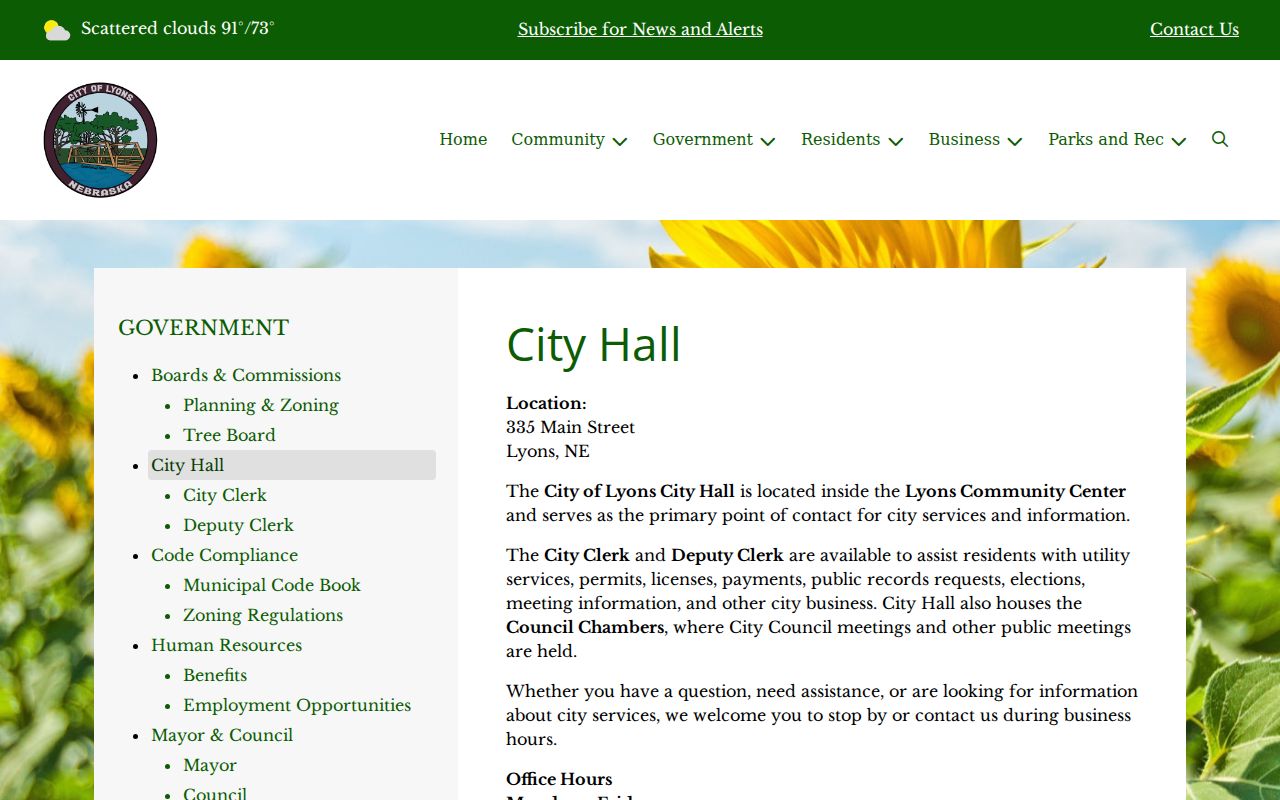Open Boards & Commissions sidebar link
The height and width of the screenshot is (800, 1280).
coord(246,375)
